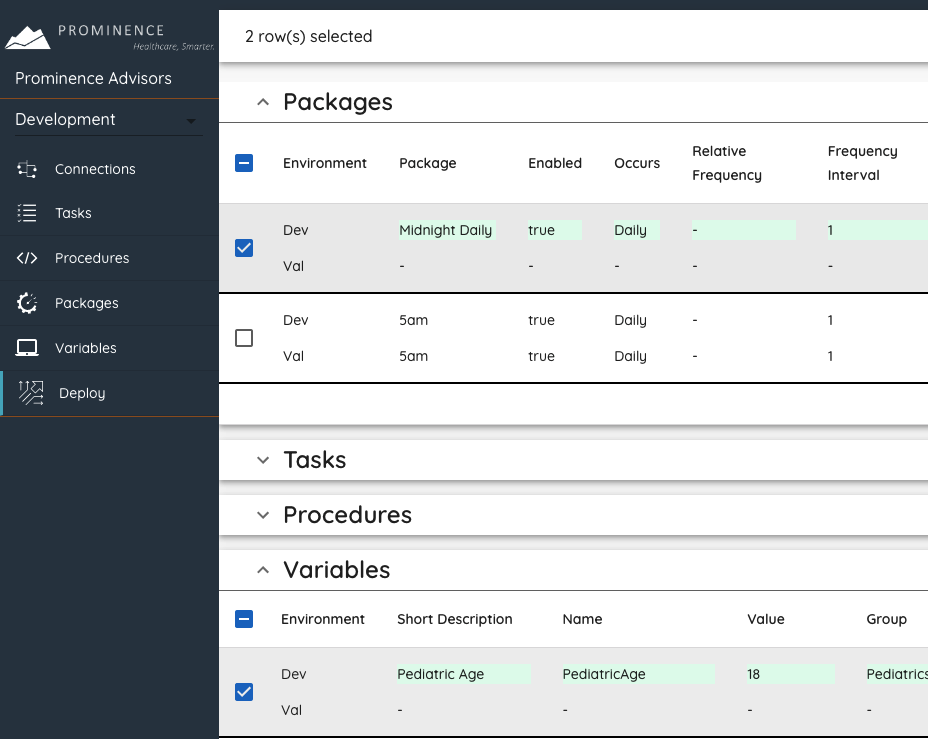Collapse the Variables section
This screenshot has width=928, height=739.
pyautogui.click(x=263, y=570)
